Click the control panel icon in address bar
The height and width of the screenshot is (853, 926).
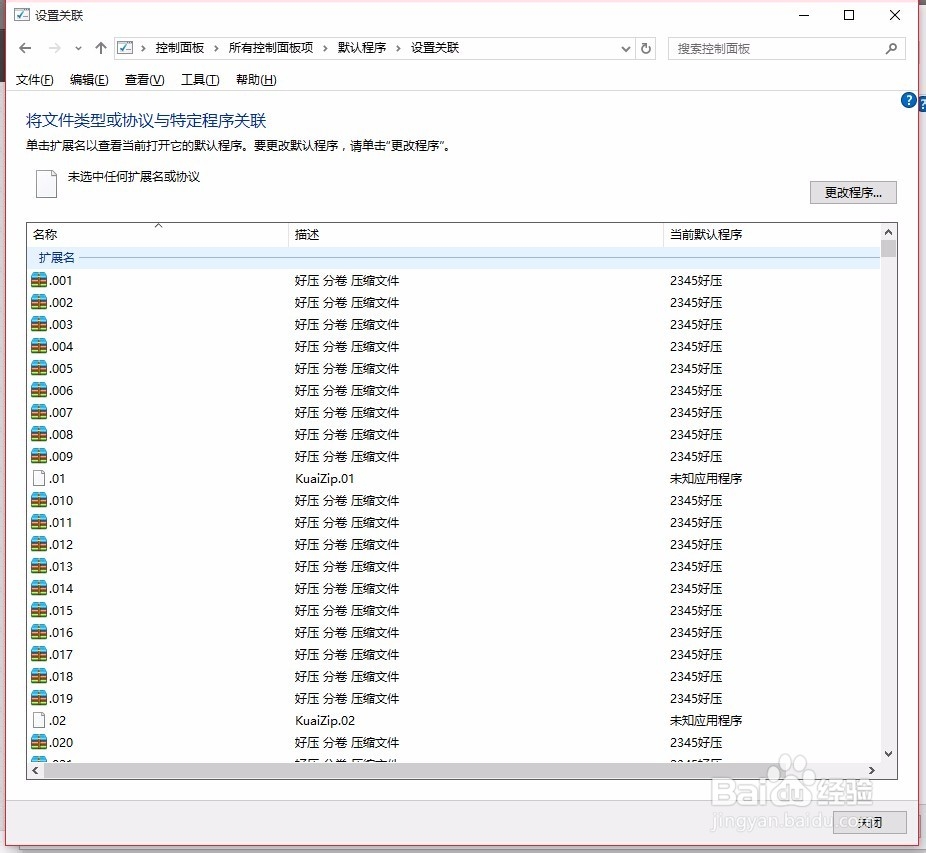pyautogui.click(x=124, y=47)
